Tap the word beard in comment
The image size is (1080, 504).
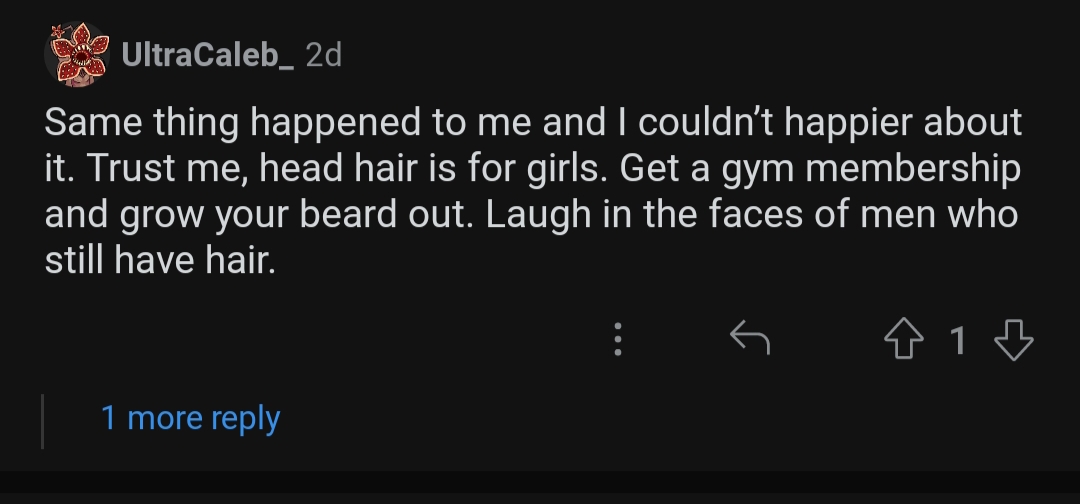point(347,214)
